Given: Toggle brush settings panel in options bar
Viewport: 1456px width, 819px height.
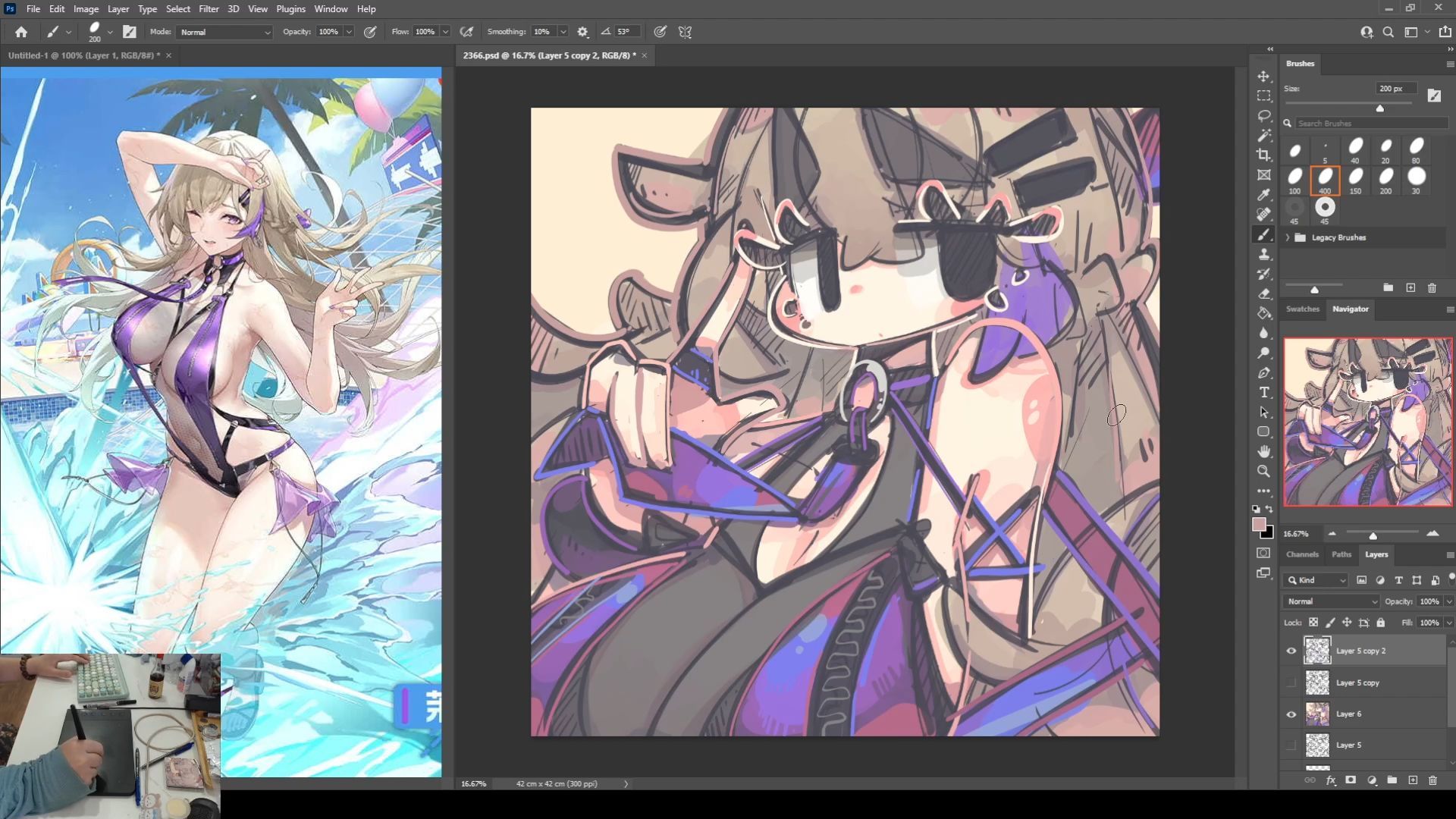Looking at the screenshot, I should (130, 32).
